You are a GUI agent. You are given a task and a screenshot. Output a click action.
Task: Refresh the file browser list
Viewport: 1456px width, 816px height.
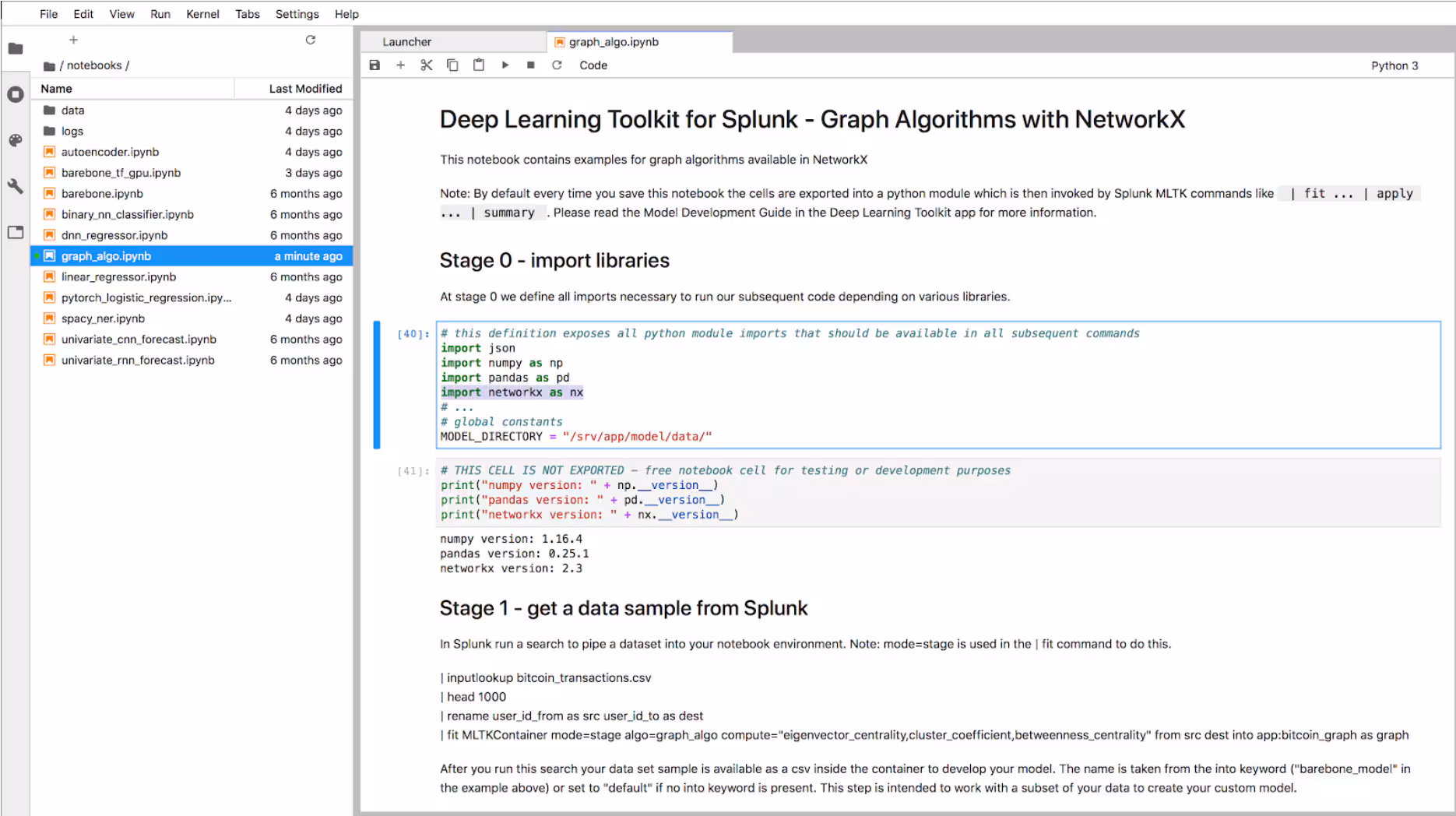(x=311, y=40)
